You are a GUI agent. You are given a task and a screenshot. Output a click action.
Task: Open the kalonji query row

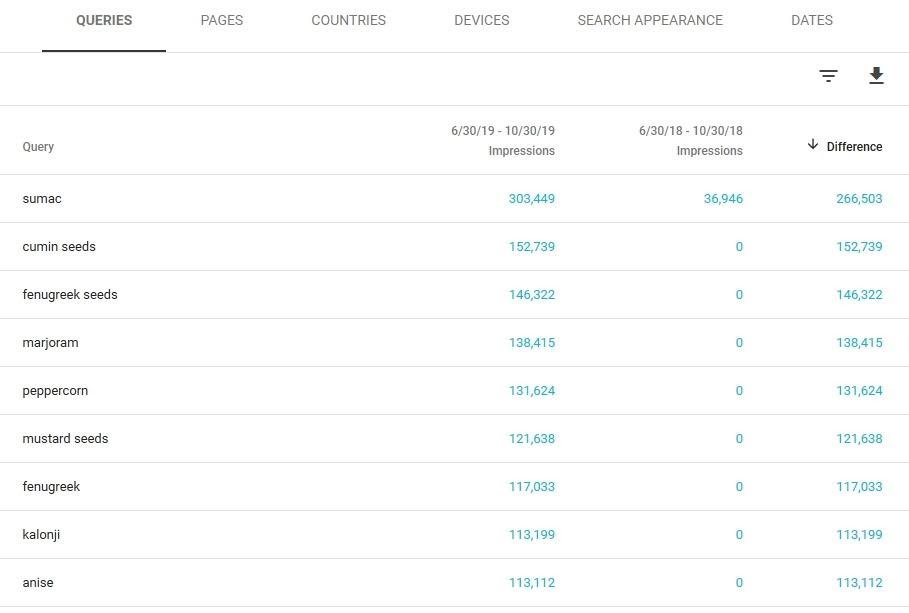(41, 535)
